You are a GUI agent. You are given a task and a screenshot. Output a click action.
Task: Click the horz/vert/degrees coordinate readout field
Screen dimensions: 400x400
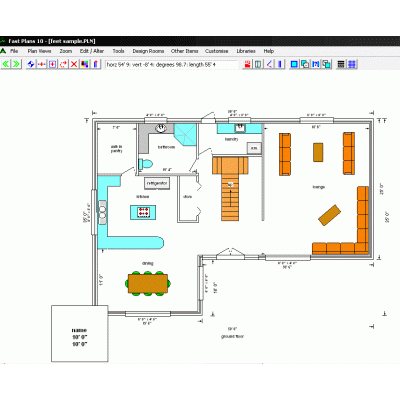172,64
